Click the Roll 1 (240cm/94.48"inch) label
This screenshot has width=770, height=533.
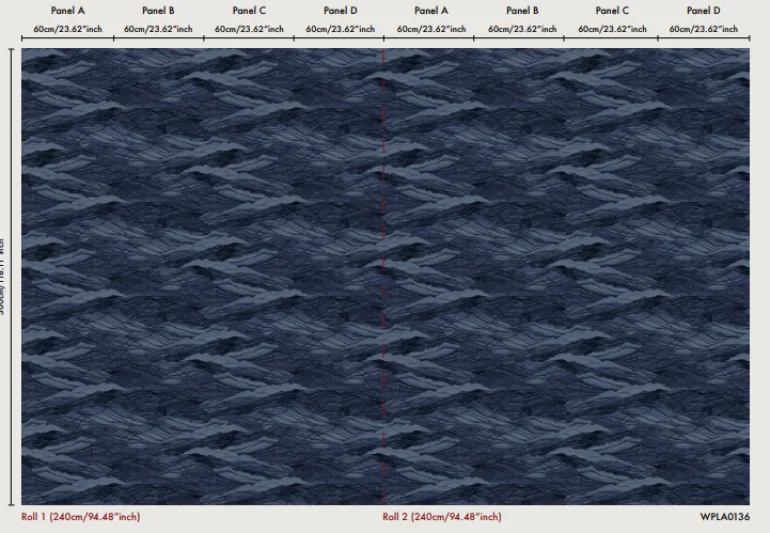tap(81, 517)
